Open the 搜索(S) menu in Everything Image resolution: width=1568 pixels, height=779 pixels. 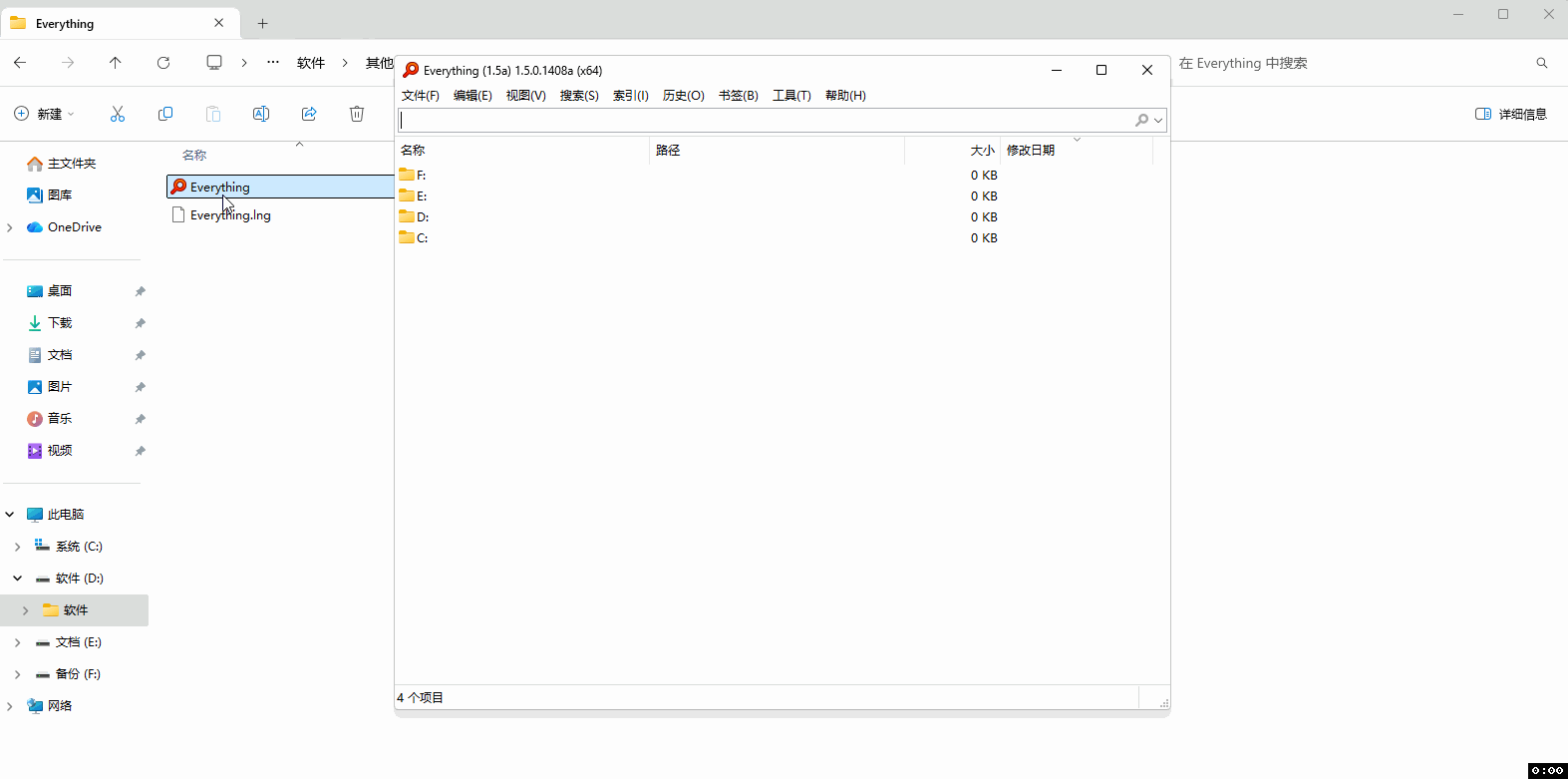pyautogui.click(x=579, y=96)
